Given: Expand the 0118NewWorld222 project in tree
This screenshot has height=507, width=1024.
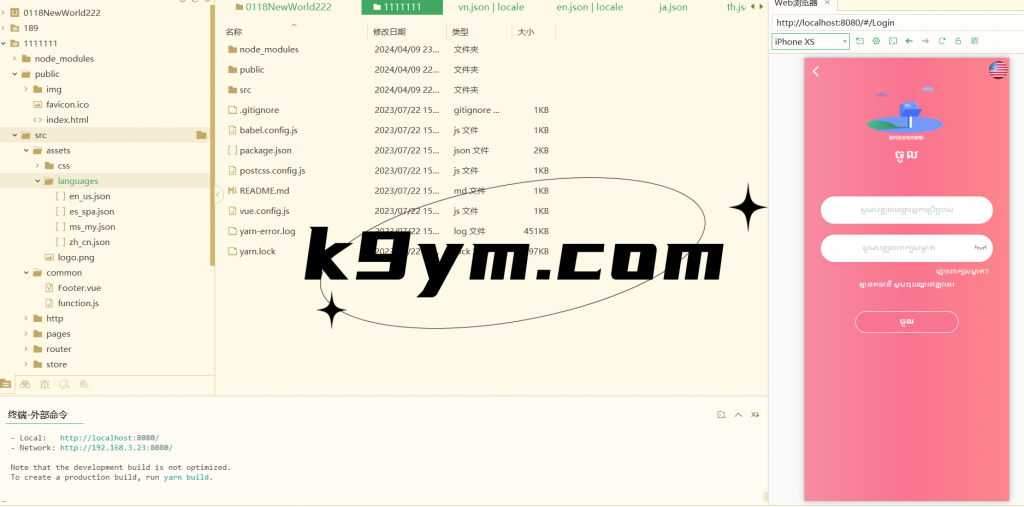Looking at the screenshot, I should [3, 12].
